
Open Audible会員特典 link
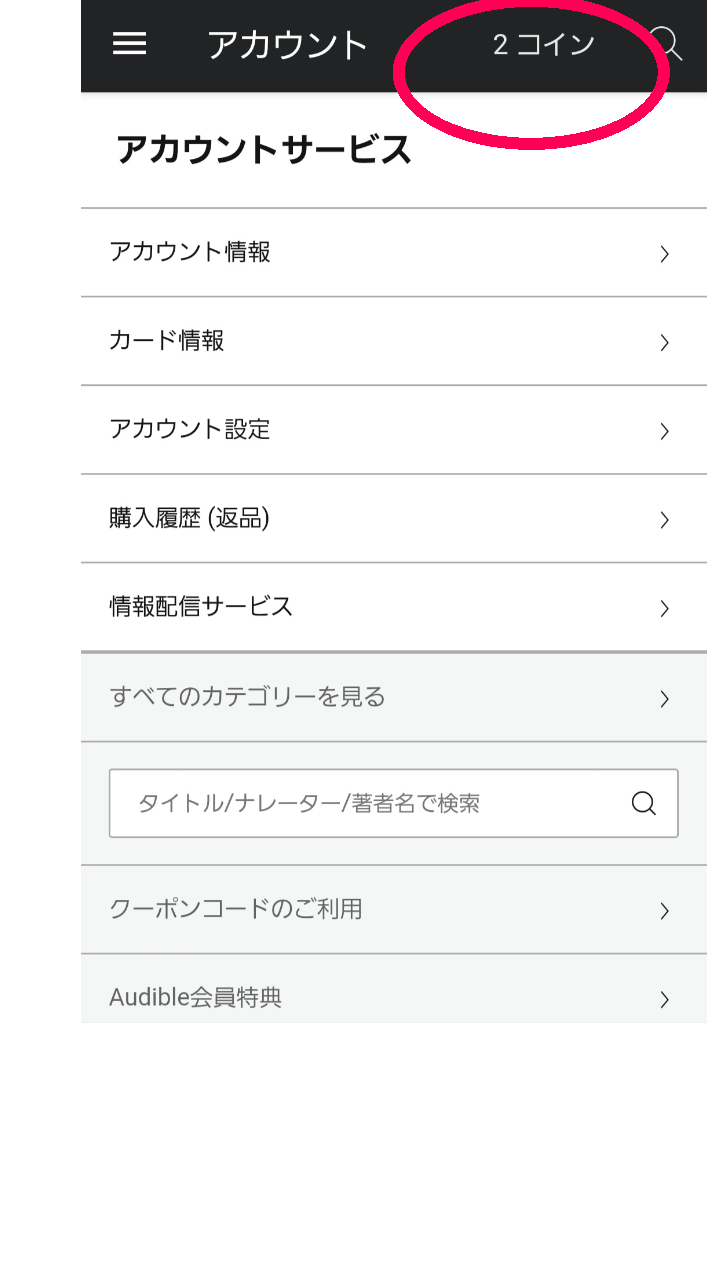click(x=196, y=997)
